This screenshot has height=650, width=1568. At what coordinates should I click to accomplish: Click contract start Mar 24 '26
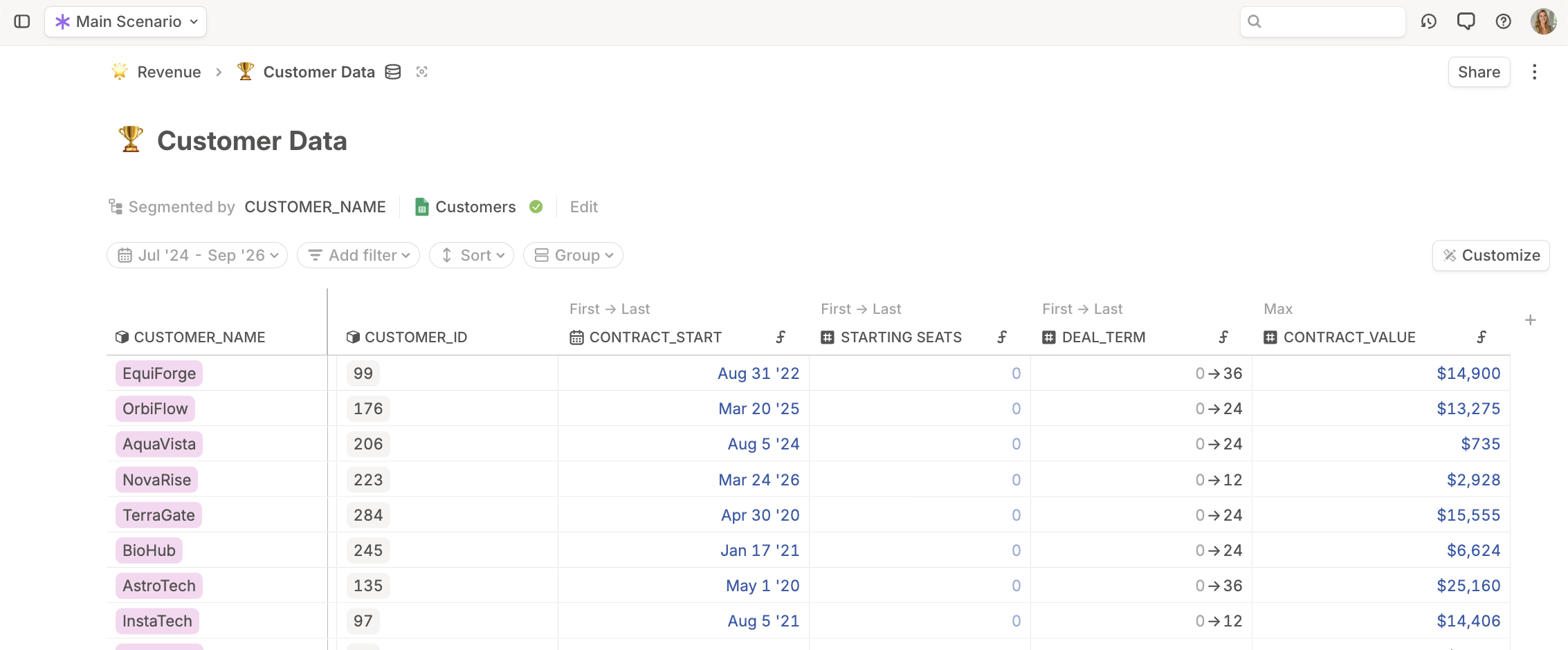(759, 480)
